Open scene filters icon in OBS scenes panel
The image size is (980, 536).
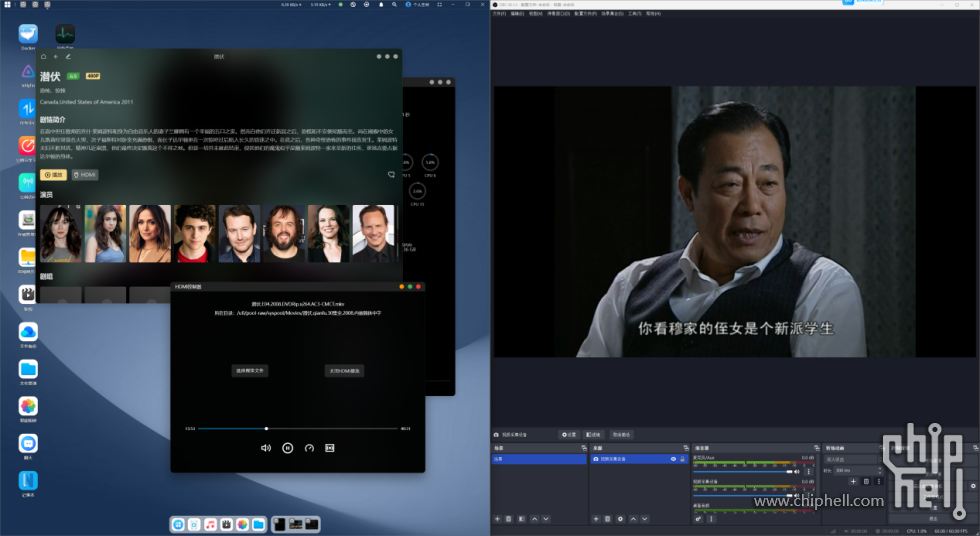pos(521,519)
